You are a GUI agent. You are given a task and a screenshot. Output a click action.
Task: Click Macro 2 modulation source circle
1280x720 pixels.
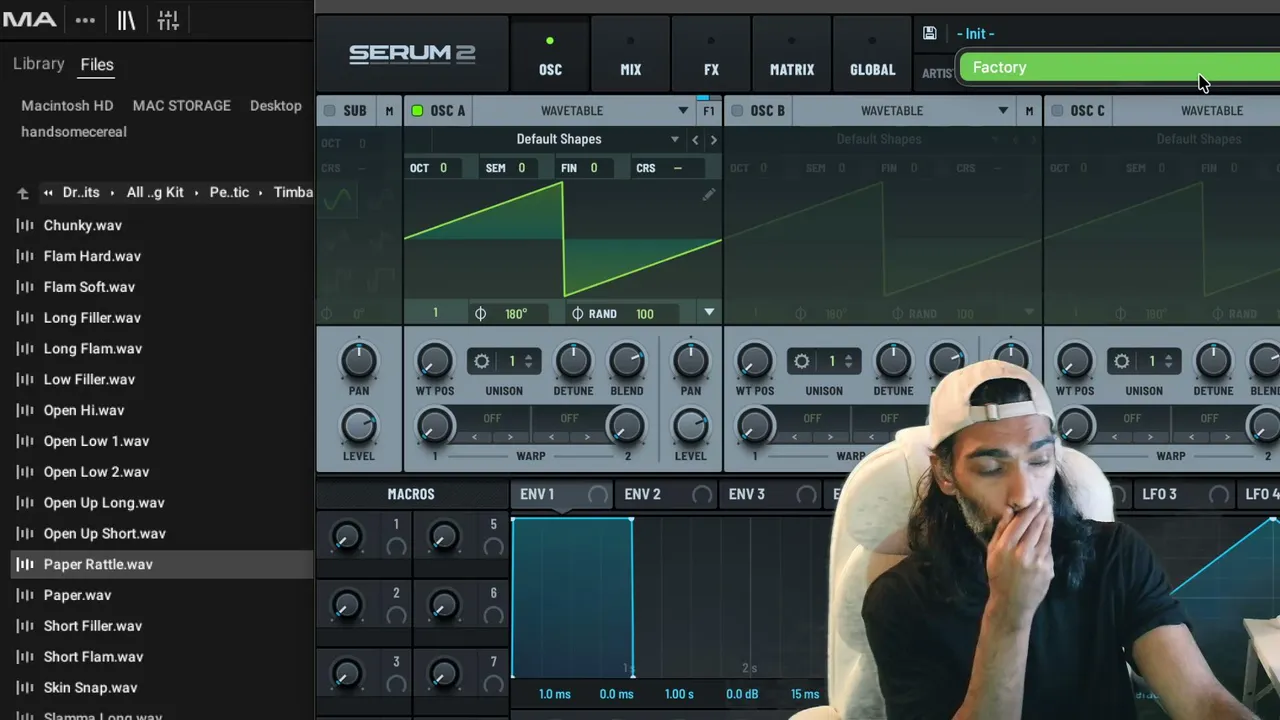click(396, 616)
